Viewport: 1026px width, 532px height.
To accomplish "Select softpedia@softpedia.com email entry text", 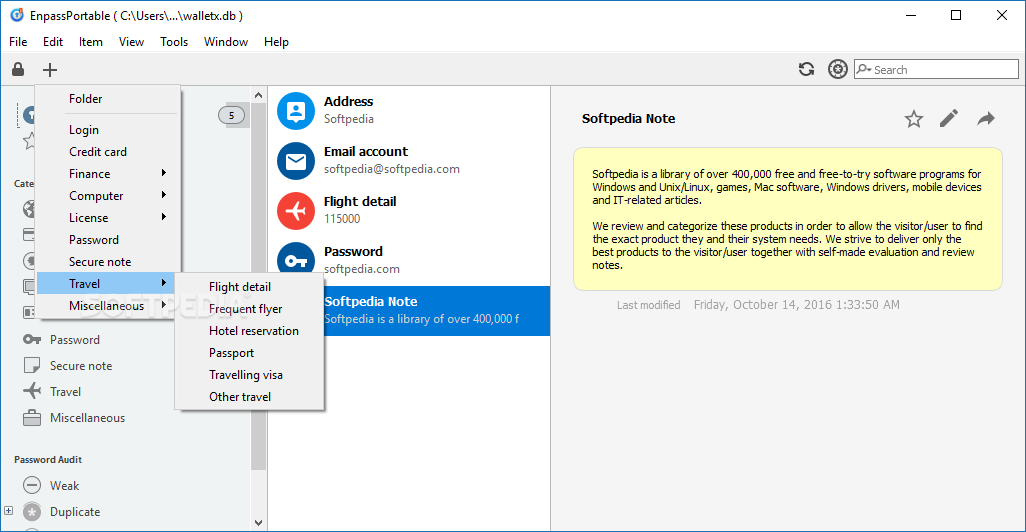I will click(391, 169).
